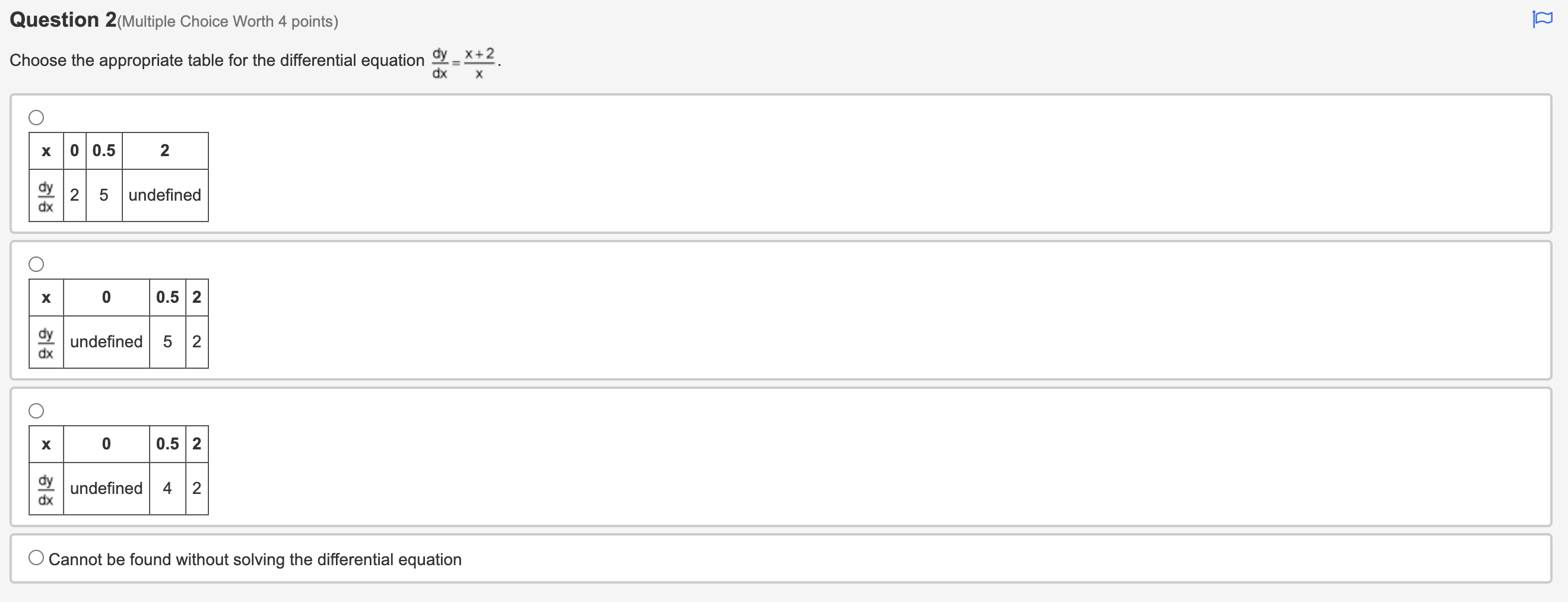The height and width of the screenshot is (602, 1568).
Task: Click the 'undefined' cell in the second table
Action: 106,342
